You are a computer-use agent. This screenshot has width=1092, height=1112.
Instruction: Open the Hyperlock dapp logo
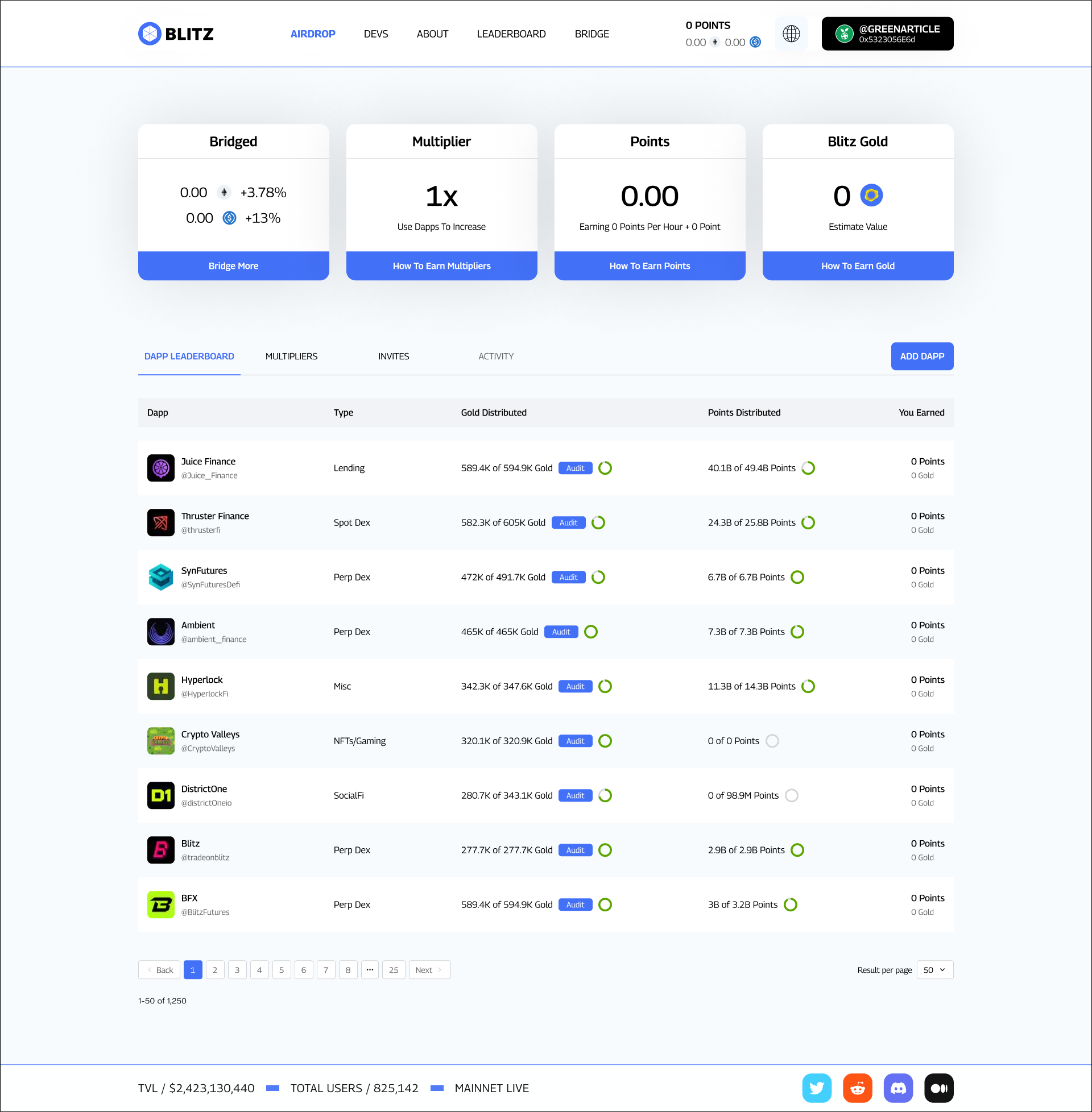click(160, 687)
